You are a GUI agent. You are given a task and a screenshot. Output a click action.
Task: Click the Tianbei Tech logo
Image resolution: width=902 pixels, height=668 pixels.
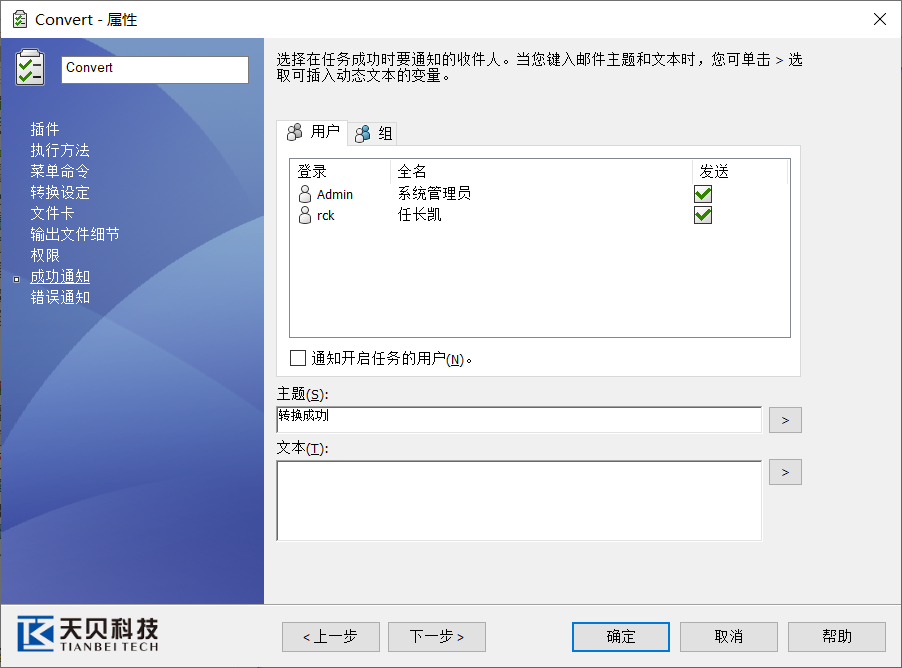[88, 635]
